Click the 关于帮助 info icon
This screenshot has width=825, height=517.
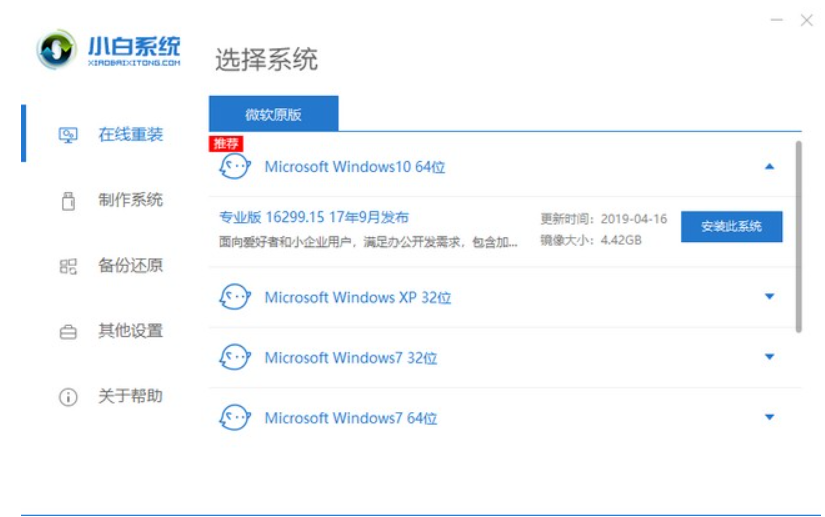coord(68,397)
